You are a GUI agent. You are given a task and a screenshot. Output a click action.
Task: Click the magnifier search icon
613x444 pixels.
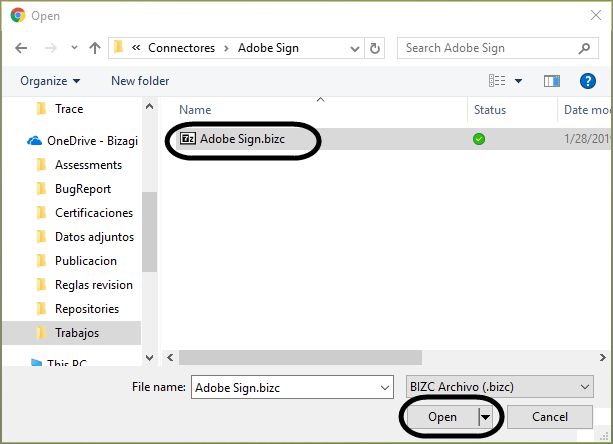pyautogui.click(x=585, y=48)
